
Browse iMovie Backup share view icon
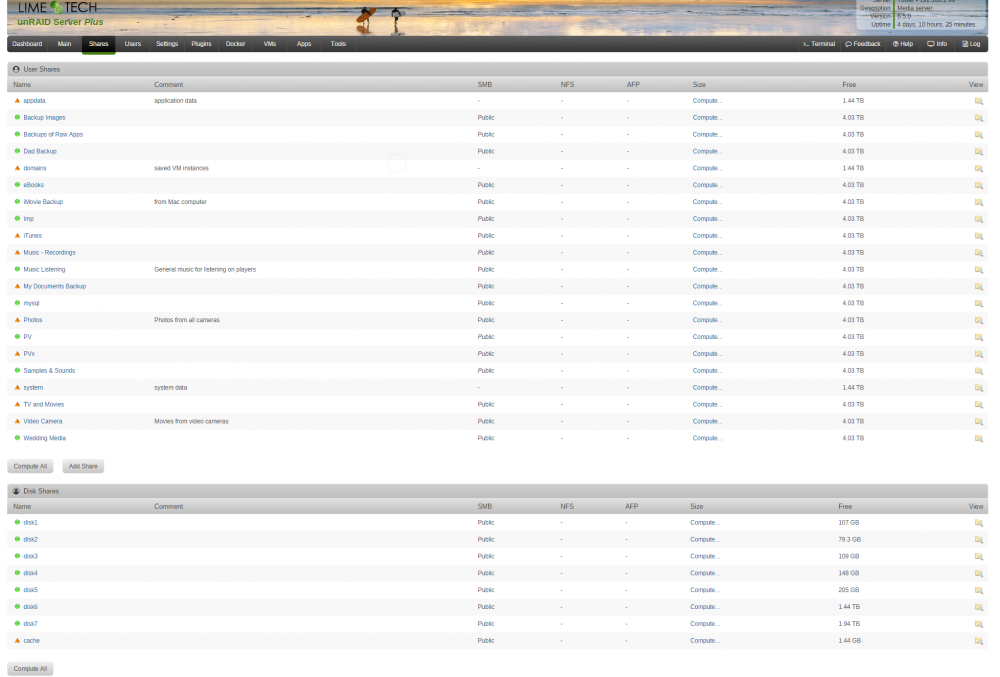[x=978, y=202]
